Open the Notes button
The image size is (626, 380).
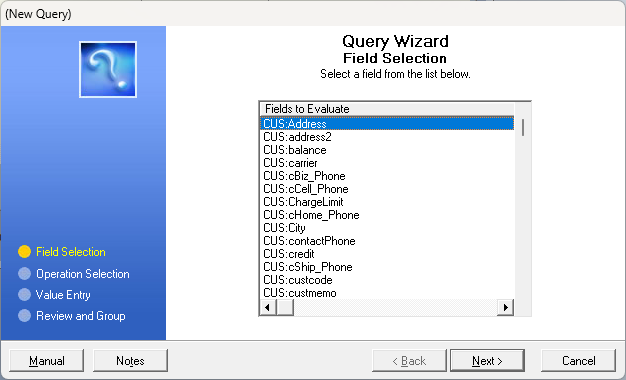[130, 360]
